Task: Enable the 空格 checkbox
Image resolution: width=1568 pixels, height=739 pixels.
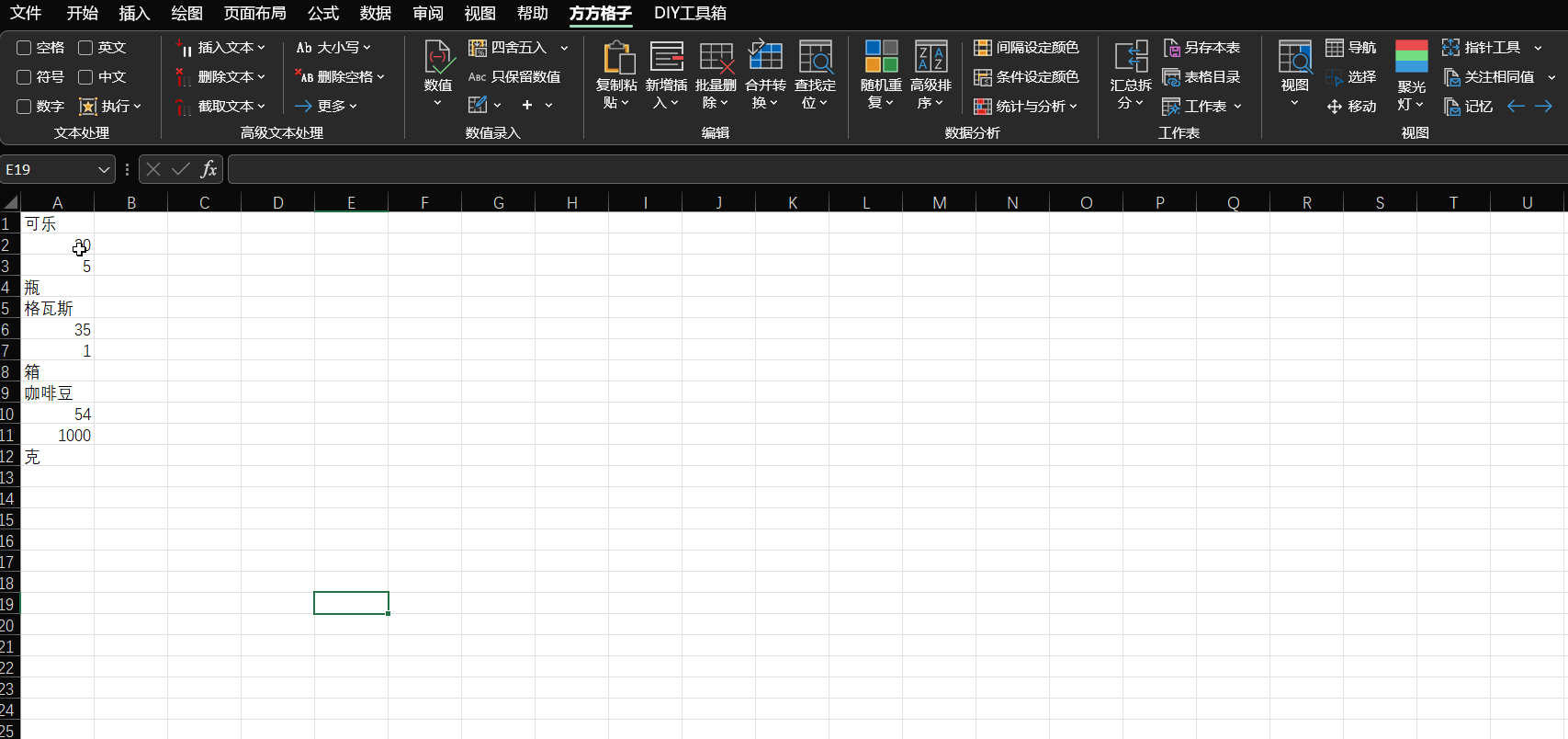Action: coord(25,48)
